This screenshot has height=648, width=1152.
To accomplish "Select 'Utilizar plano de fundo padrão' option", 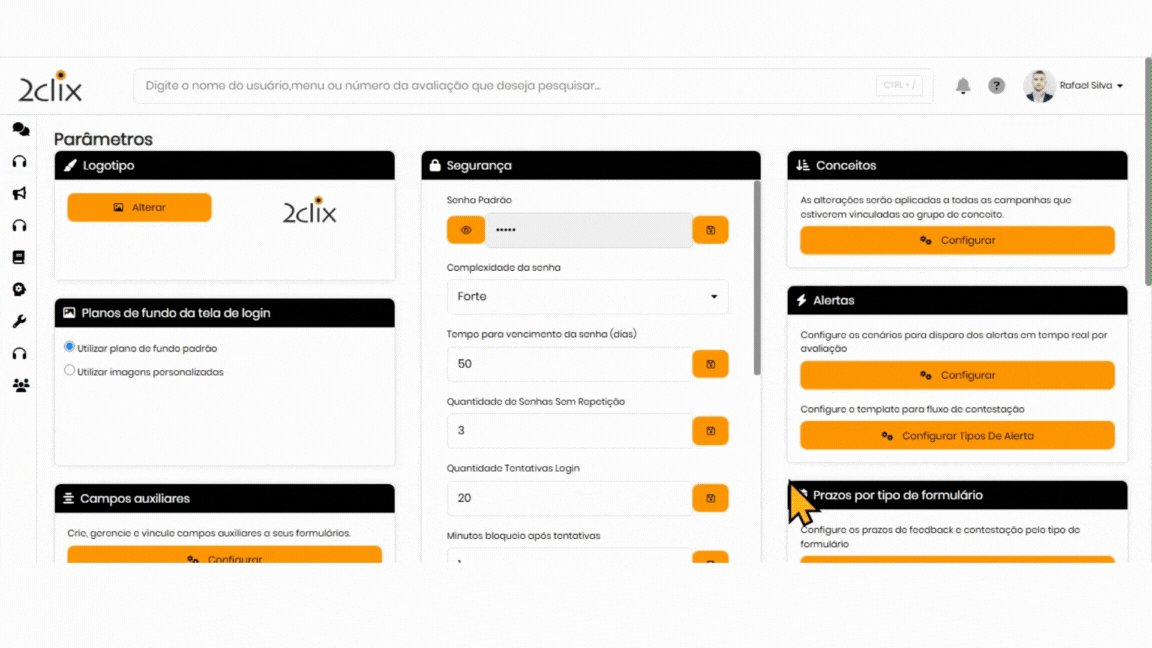I will pos(70,347).
